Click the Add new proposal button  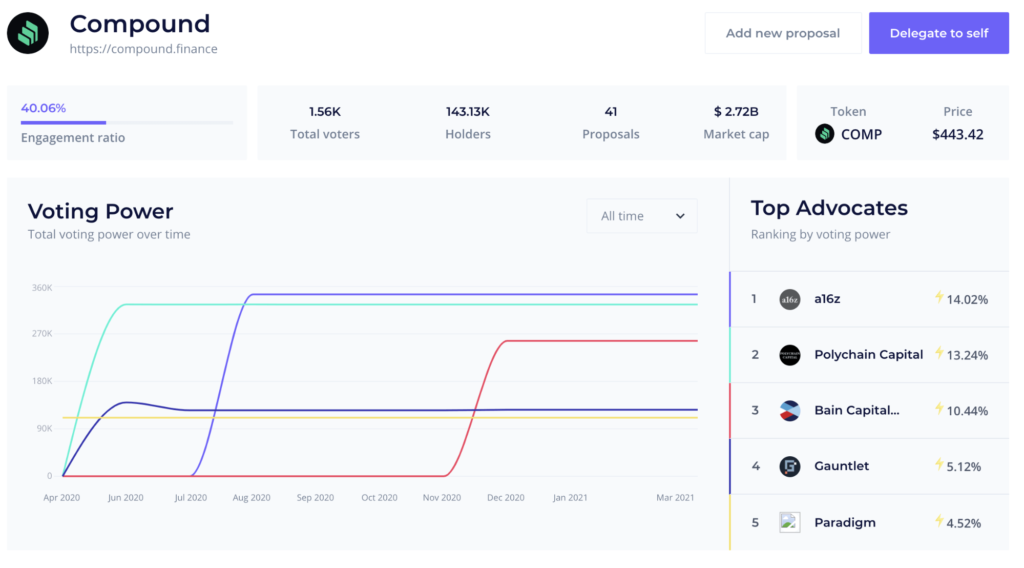pyautogui.click(x=782, y=33)
